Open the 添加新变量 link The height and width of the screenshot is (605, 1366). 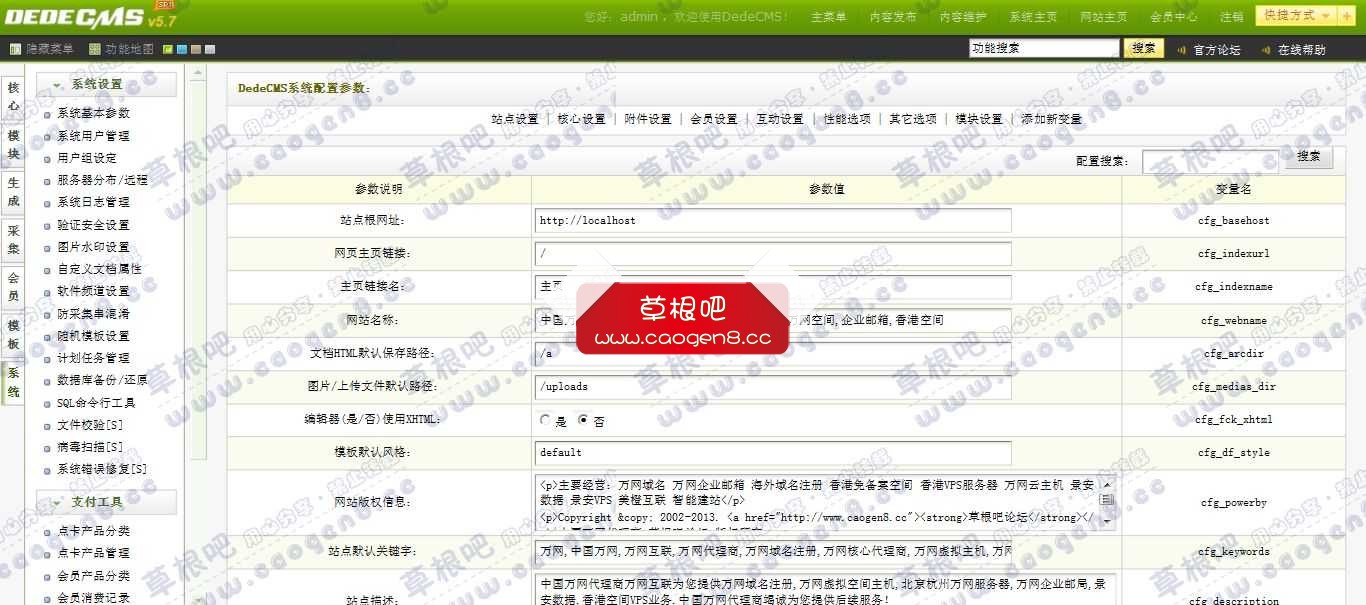click(x=1051, y=119)
